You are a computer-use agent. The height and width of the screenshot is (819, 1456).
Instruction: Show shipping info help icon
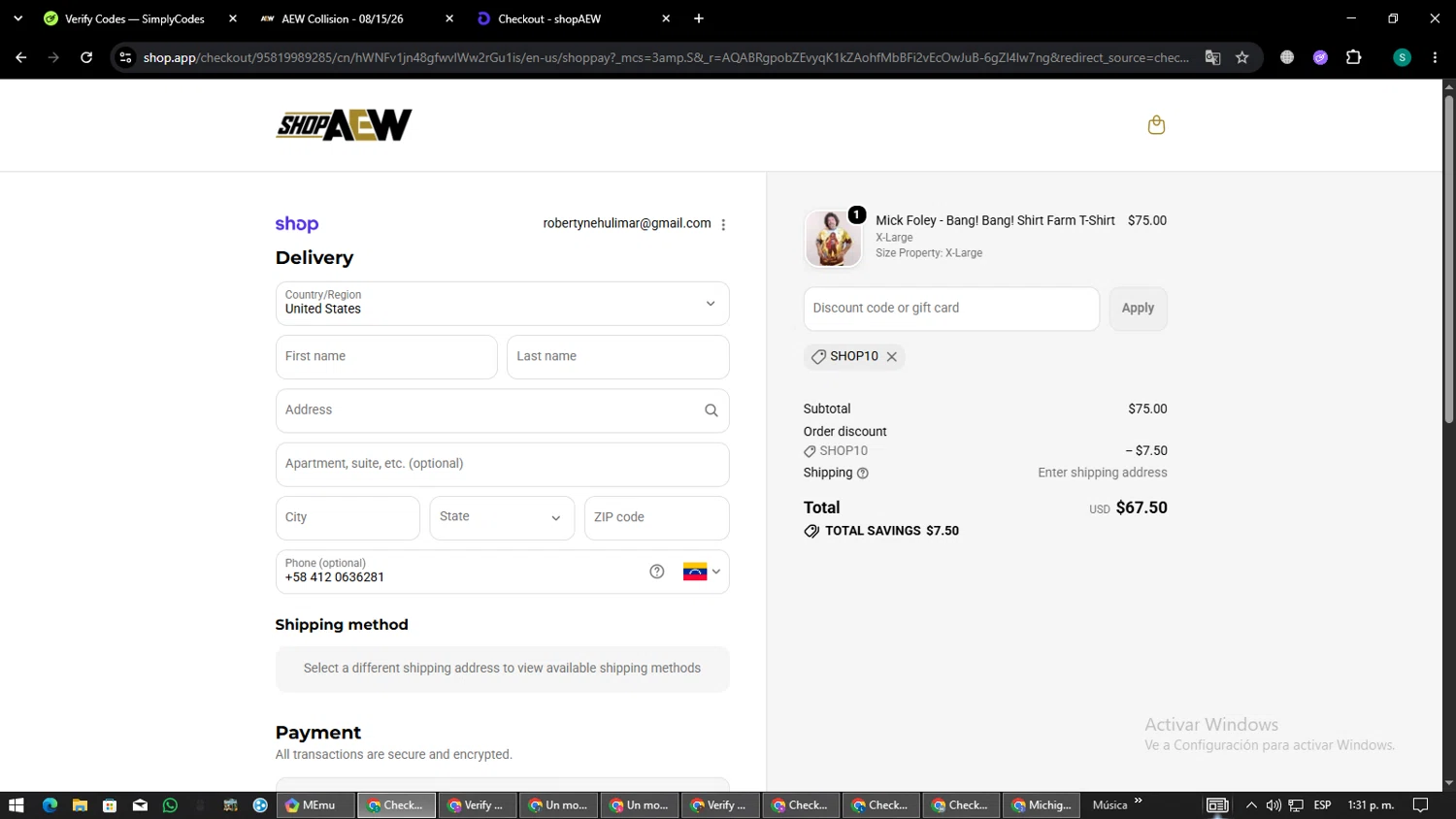coord(863,474)
